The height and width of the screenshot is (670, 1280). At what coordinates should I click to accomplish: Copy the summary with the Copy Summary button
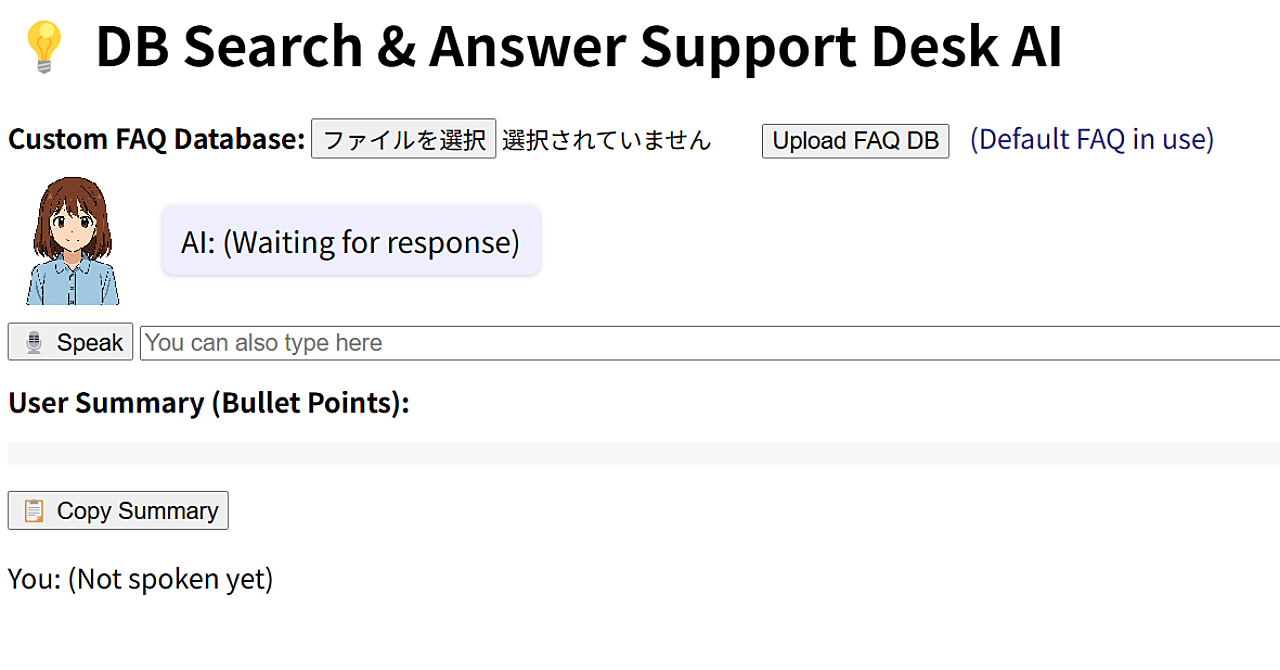pyautogui.click(x=118, y=510)
